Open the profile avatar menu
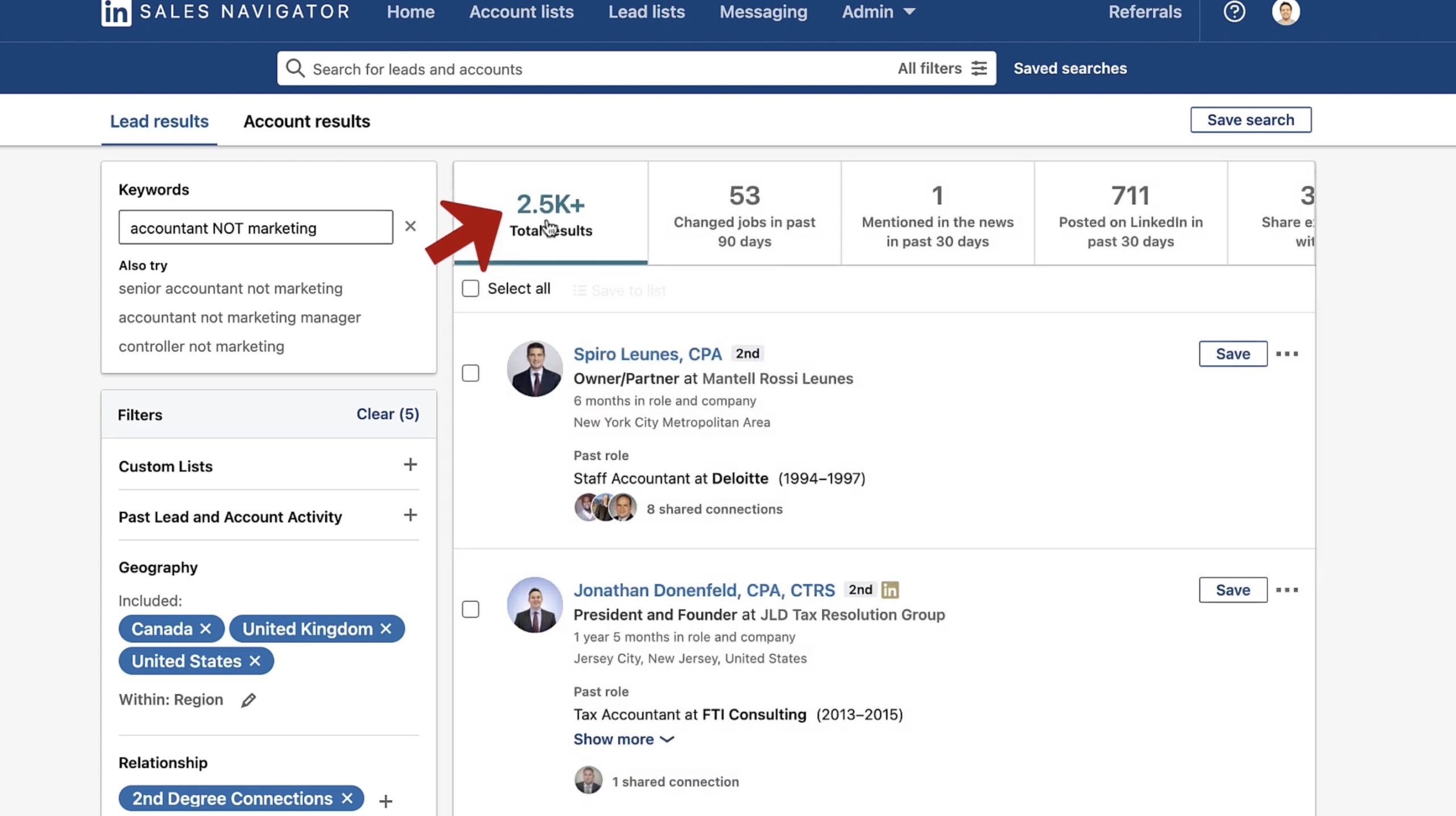This screenshot has height=816, width=1456. pyautogui.click(x=1285, y=12)
